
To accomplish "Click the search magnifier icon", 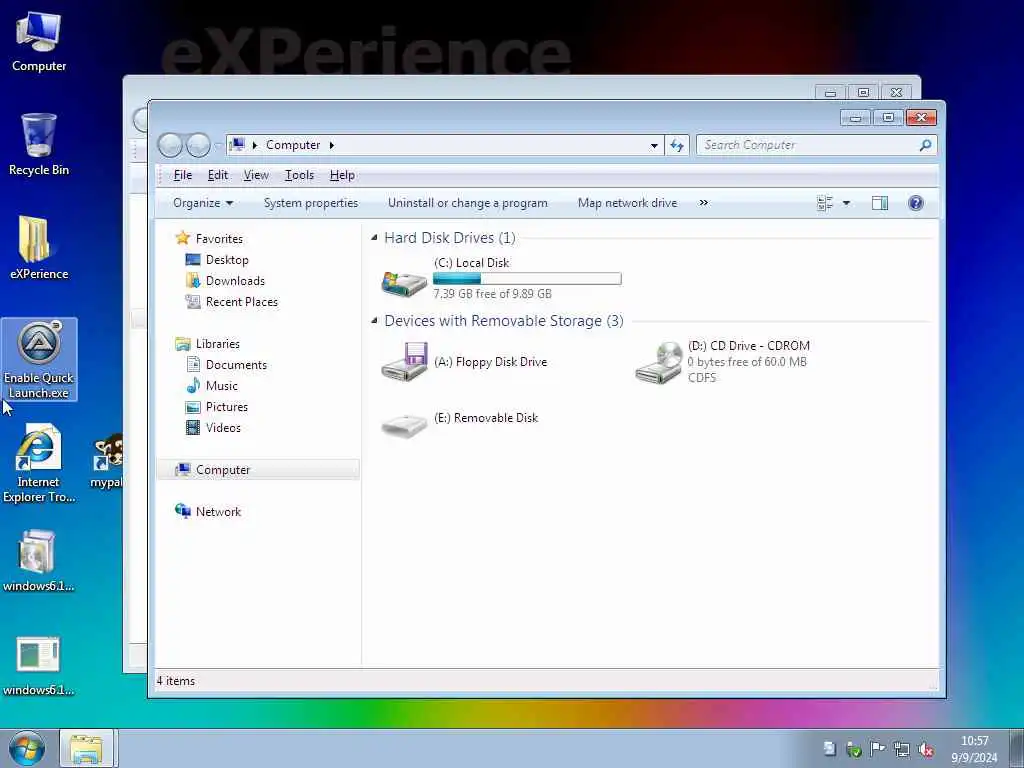I will click(x=925, y=145).
